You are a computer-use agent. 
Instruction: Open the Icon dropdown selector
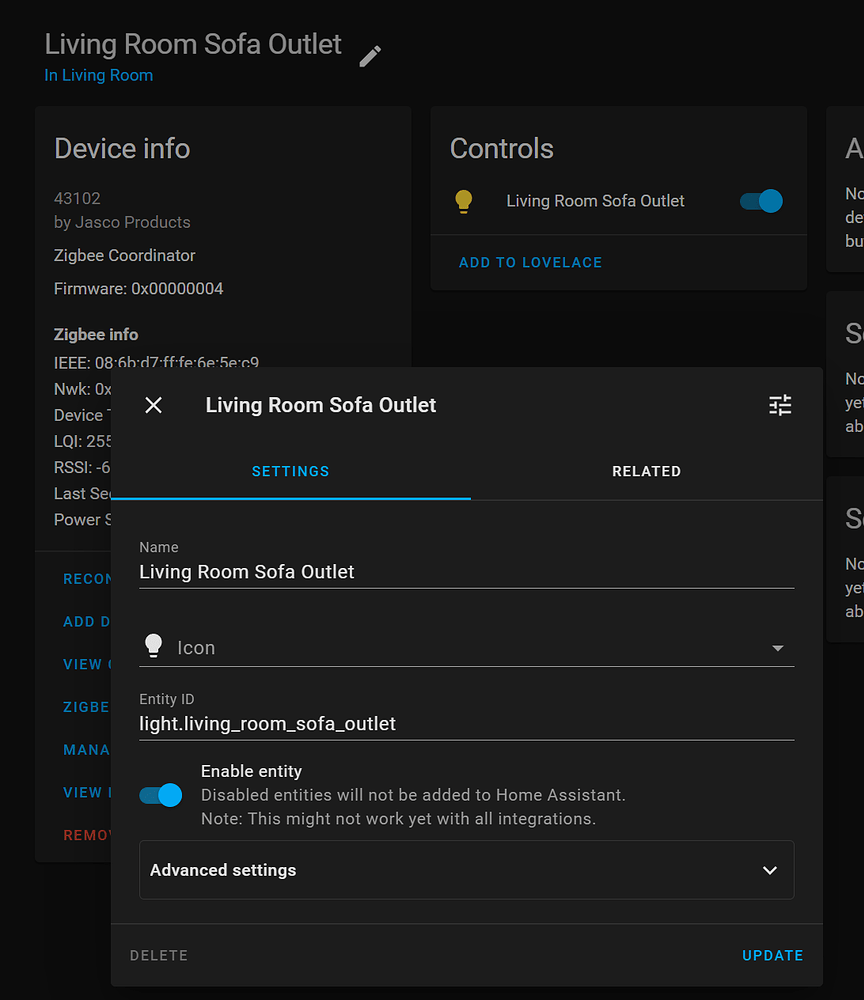[777, 648]
